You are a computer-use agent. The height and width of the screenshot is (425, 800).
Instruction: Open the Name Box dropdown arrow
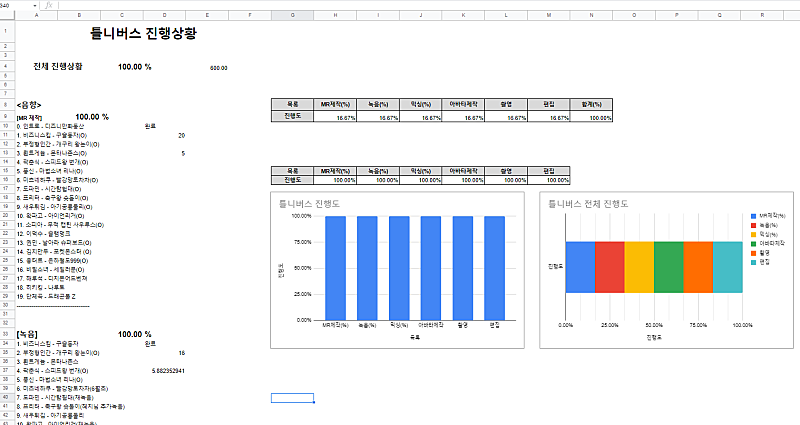[x=36, y=5]
